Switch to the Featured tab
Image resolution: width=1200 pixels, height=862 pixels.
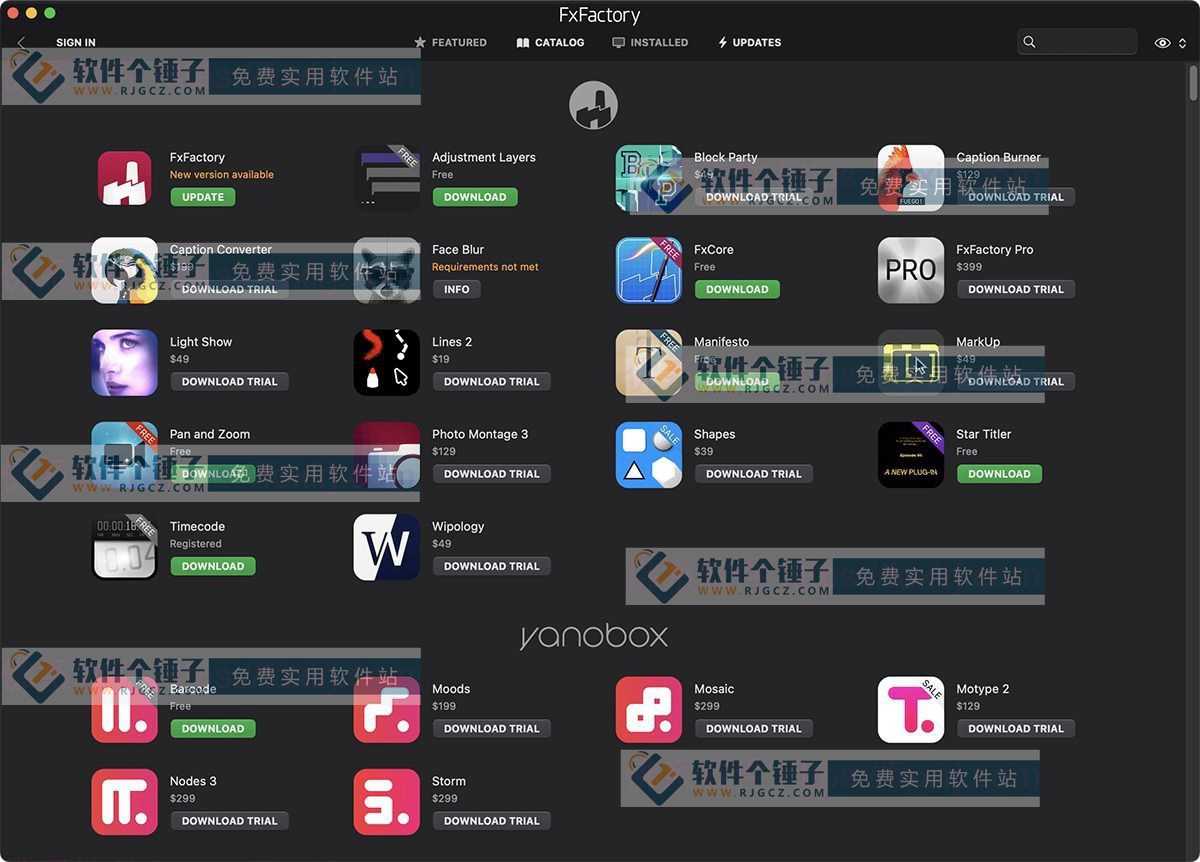[x=450, y=42]
